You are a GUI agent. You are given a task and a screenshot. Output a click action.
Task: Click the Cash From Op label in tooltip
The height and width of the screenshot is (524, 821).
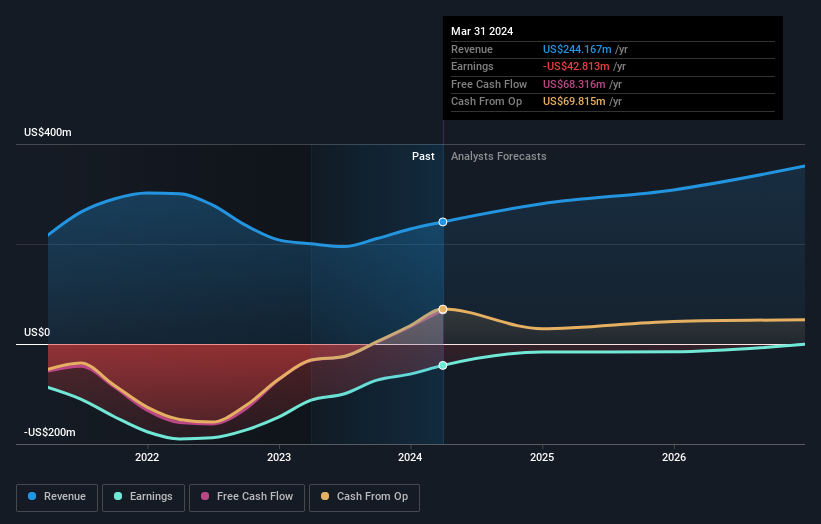486,102
